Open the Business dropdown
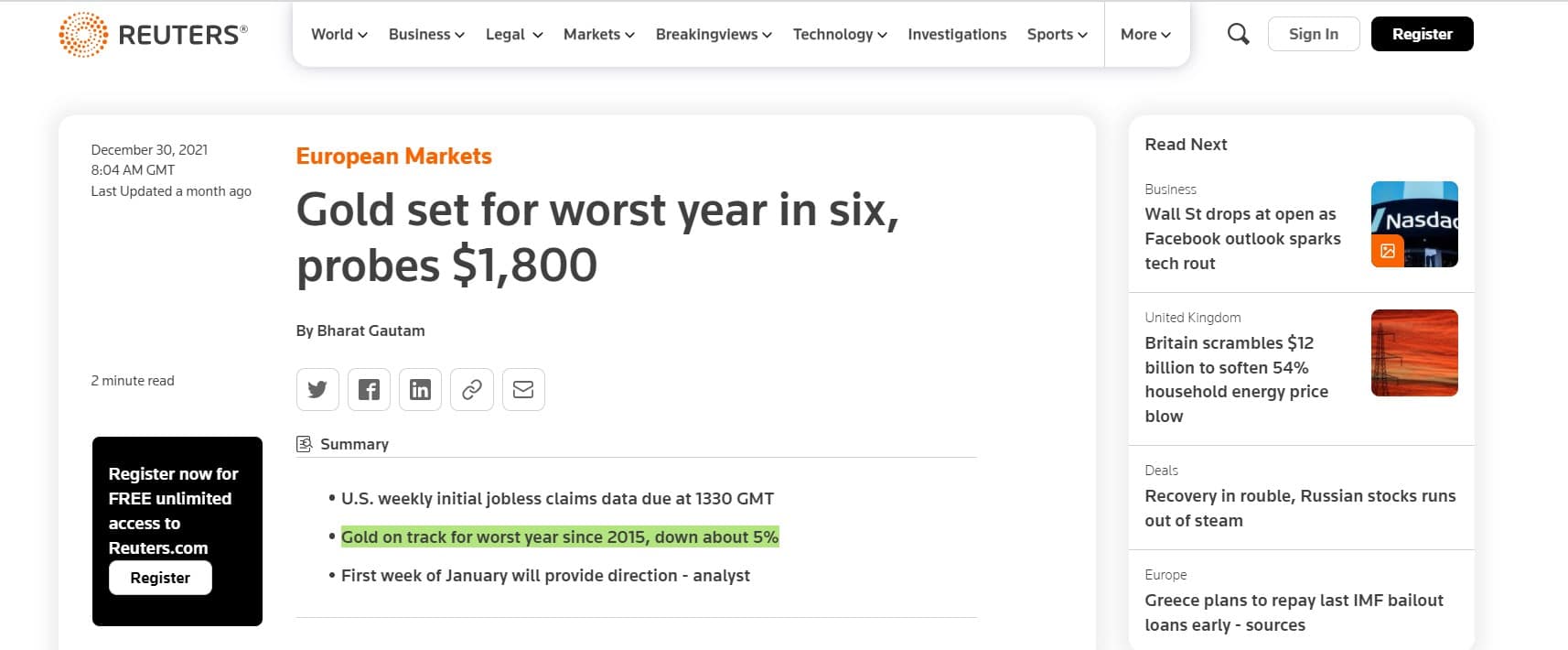 coord(426,35)
